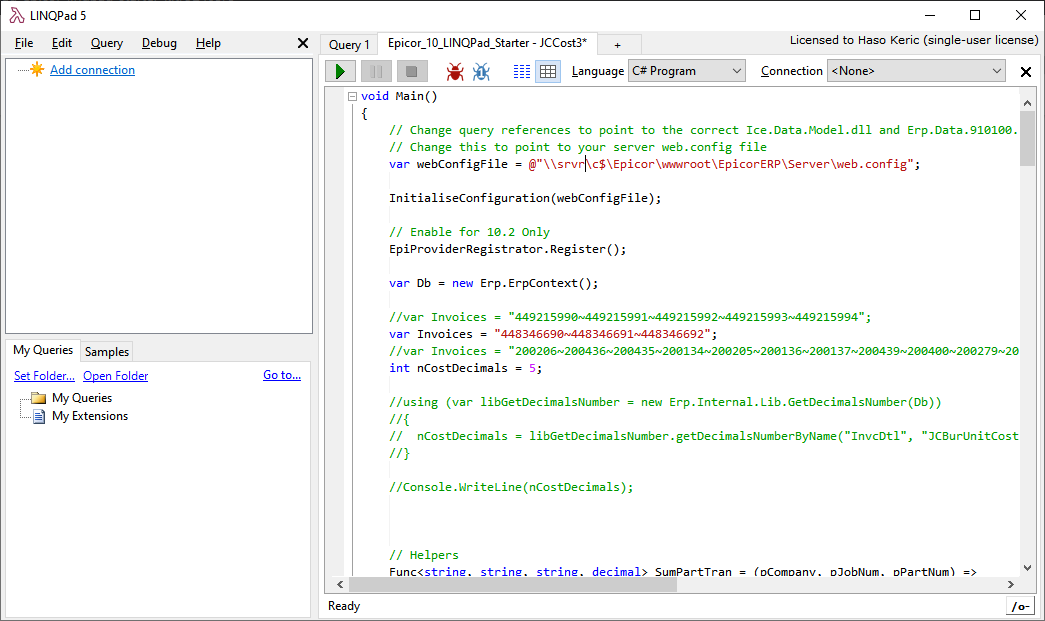Select the My Extensions tree item
1045x621 pixels.
(x=90, y=416)
